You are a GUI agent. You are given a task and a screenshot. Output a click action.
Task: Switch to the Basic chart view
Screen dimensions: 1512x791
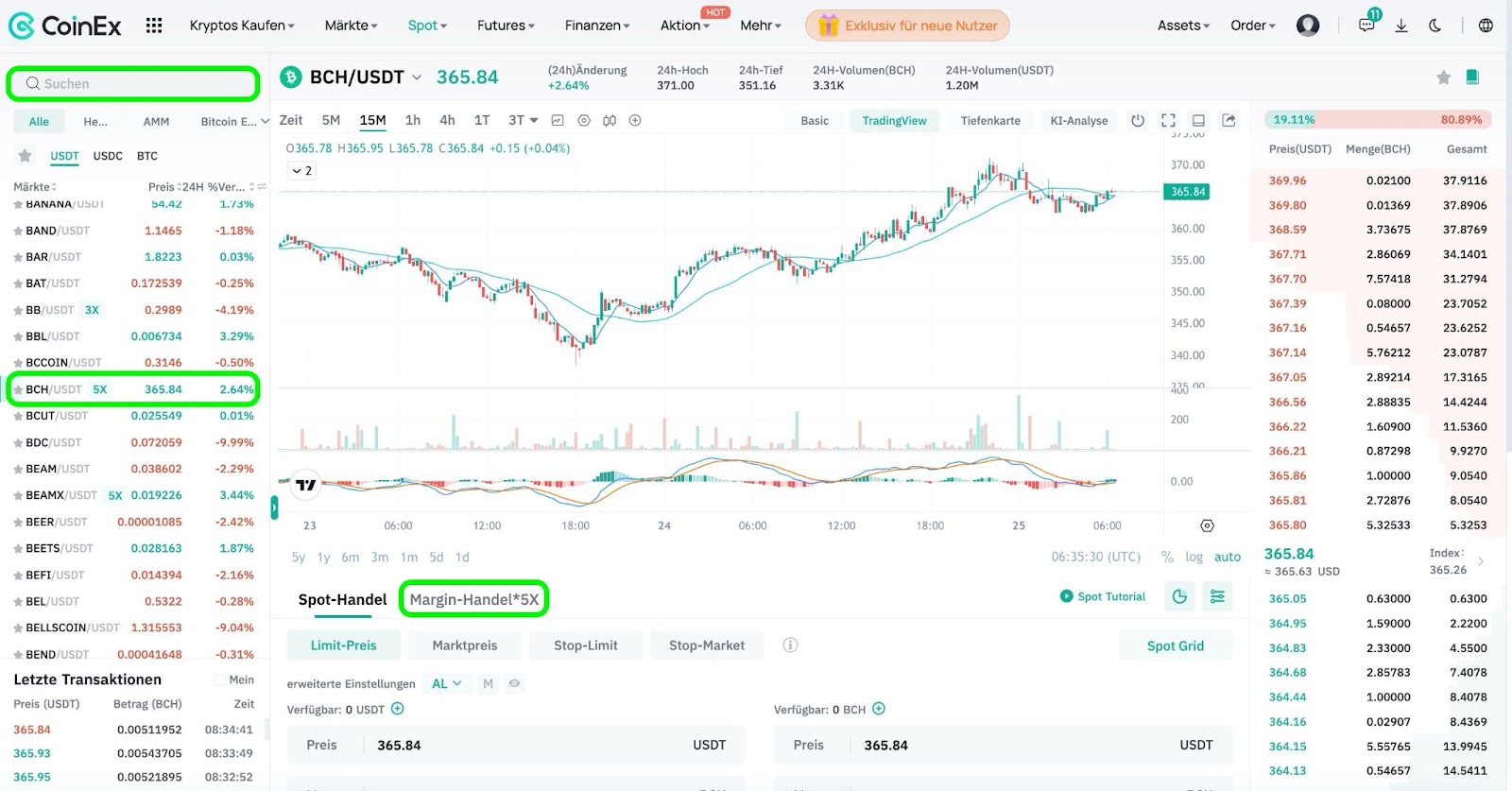point(815,121)
